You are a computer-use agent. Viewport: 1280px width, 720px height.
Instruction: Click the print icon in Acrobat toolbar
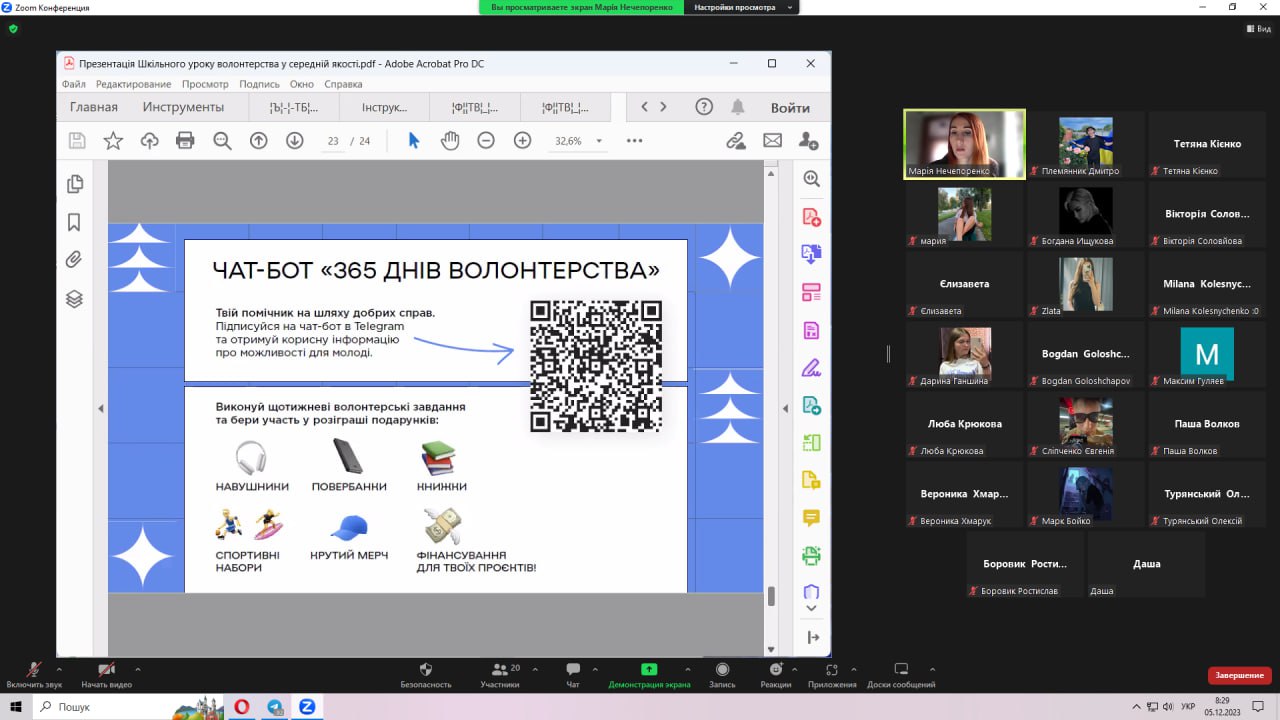coord(185,141)
